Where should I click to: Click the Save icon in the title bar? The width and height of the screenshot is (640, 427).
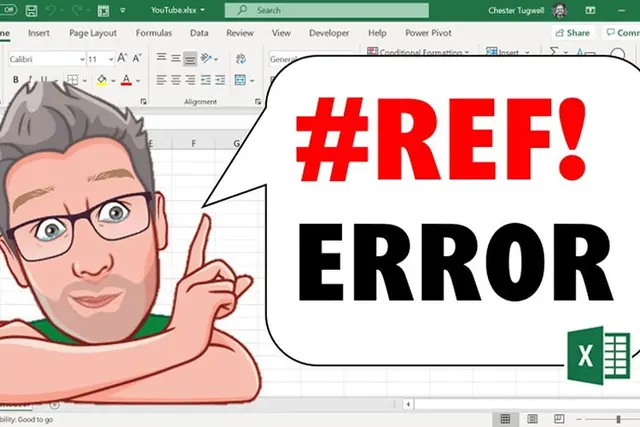[31, 10]
